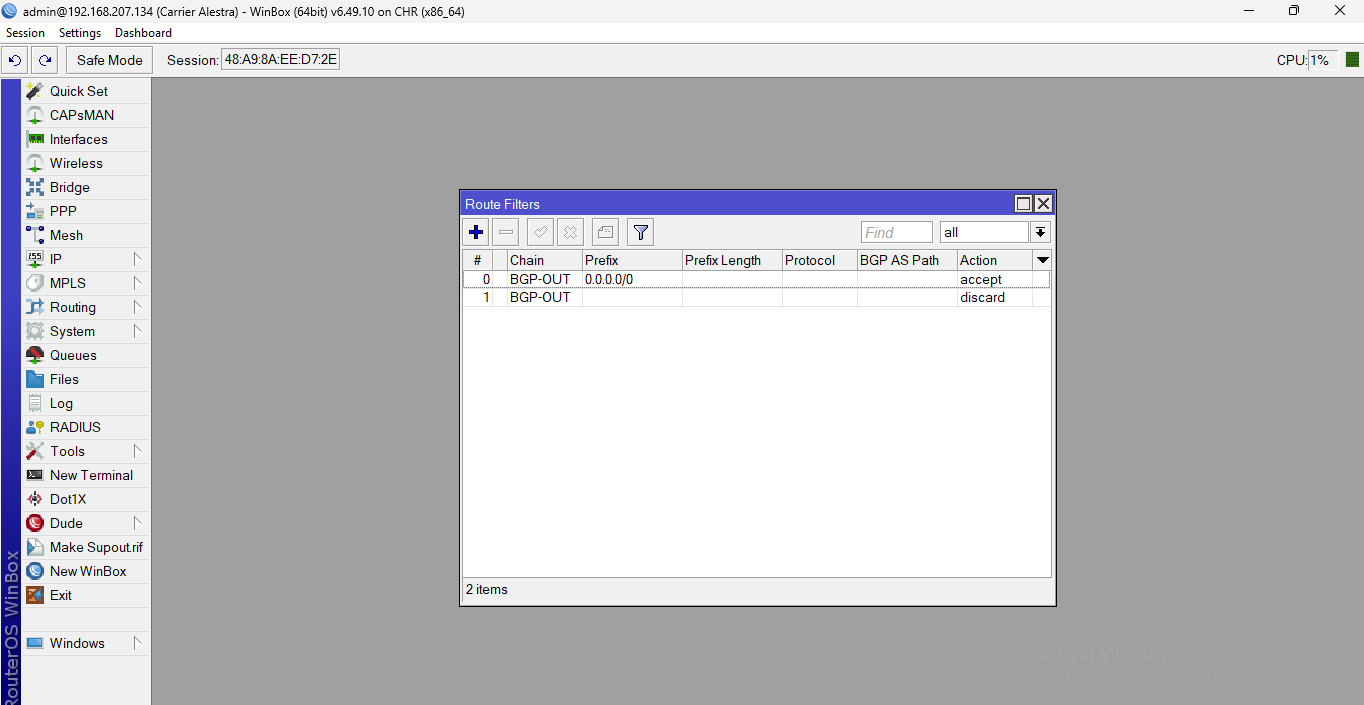Open the Dashboard menu
Image resolution: width=1364 pixels, height=705 pixels.
[x=143, y=33]
